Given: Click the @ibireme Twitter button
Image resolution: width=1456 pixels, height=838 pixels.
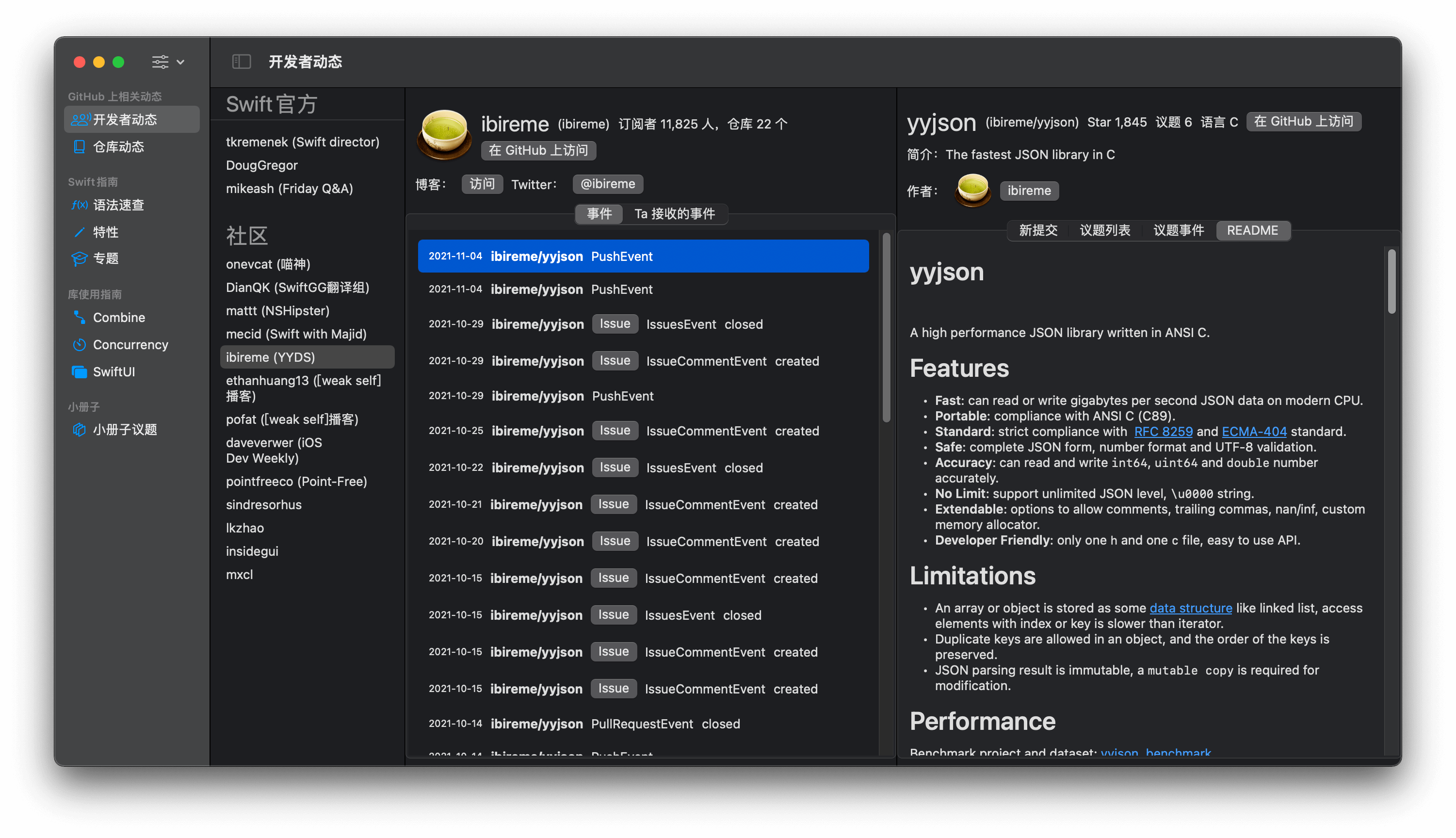Looking at the screenshot, I should tap(608, 184).
